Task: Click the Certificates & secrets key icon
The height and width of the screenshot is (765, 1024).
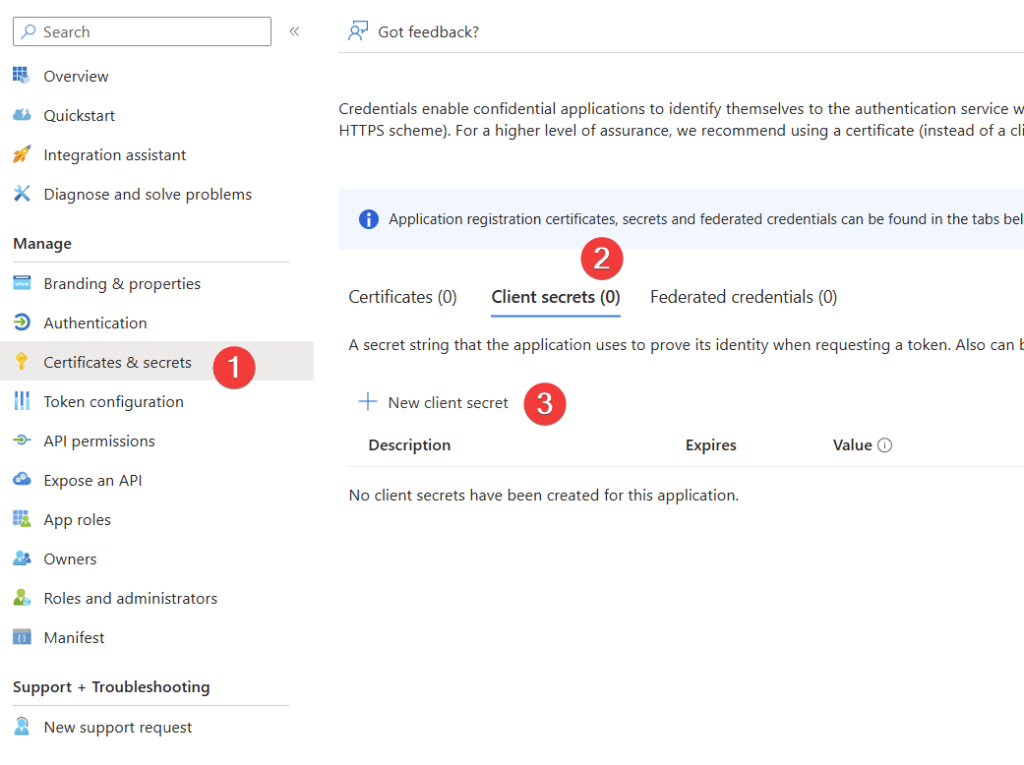Action: [22, 362]
